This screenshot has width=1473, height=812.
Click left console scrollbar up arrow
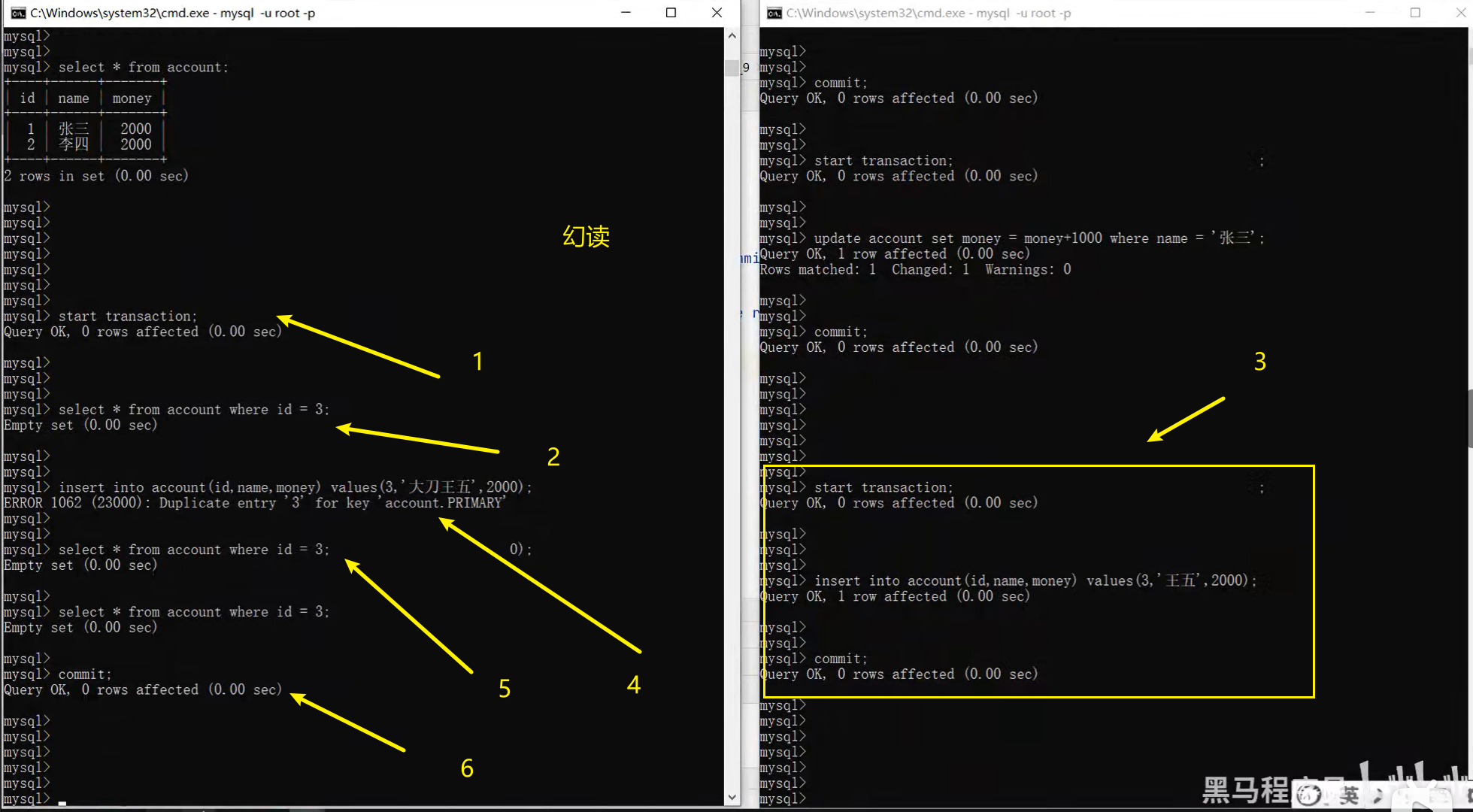pos(732,36)
